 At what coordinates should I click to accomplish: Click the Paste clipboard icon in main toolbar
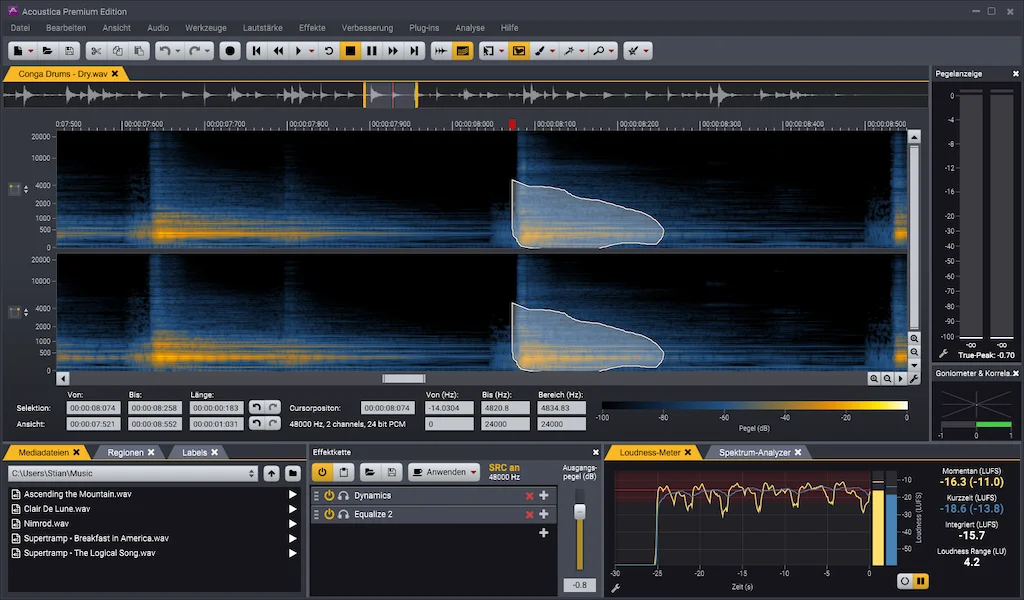click(139, 51)
